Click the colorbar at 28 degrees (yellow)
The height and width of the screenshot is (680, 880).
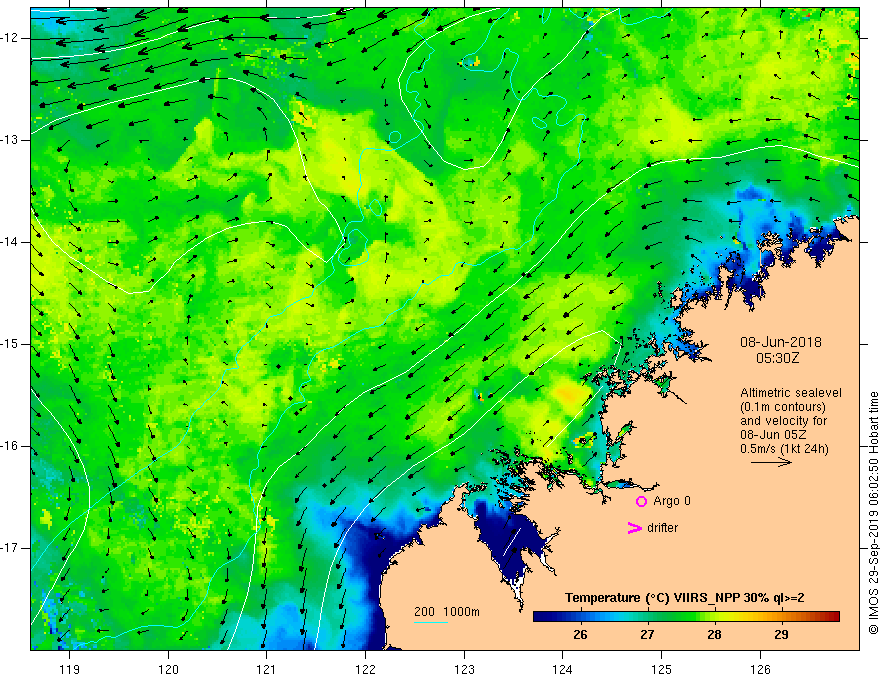point(714,617)
